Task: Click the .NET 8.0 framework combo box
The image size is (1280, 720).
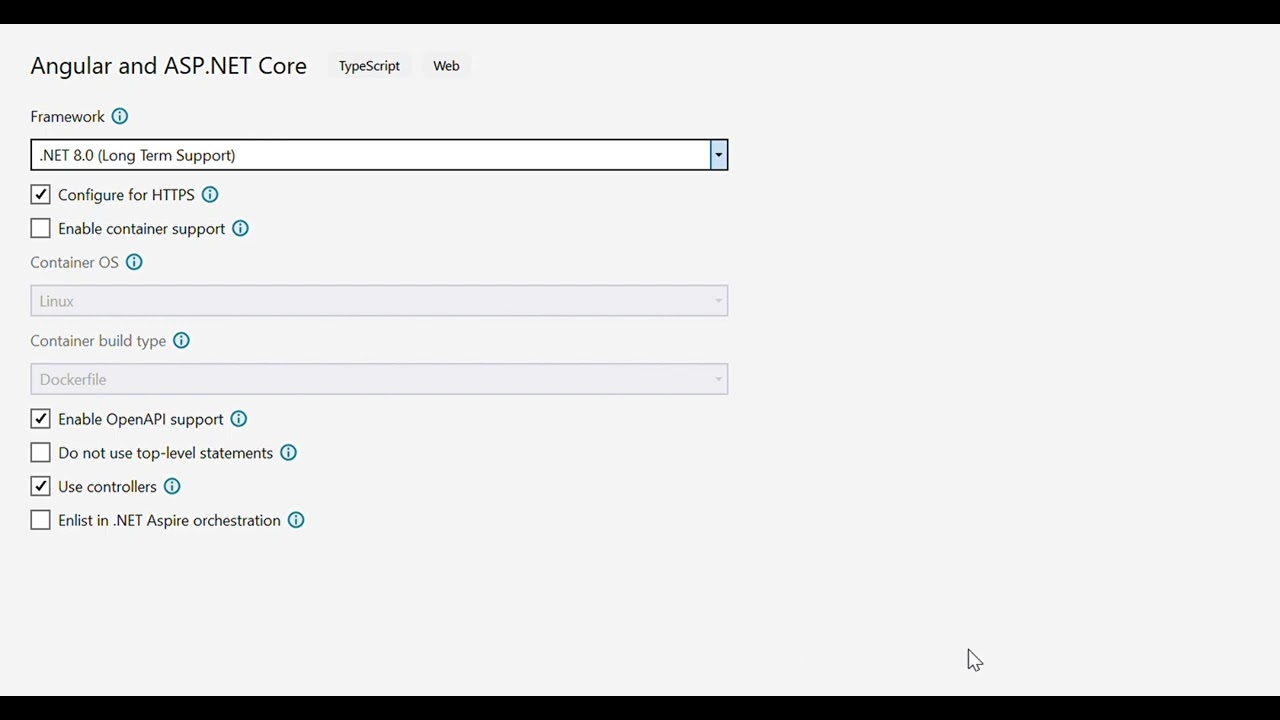Action: (x=379, y=155)
